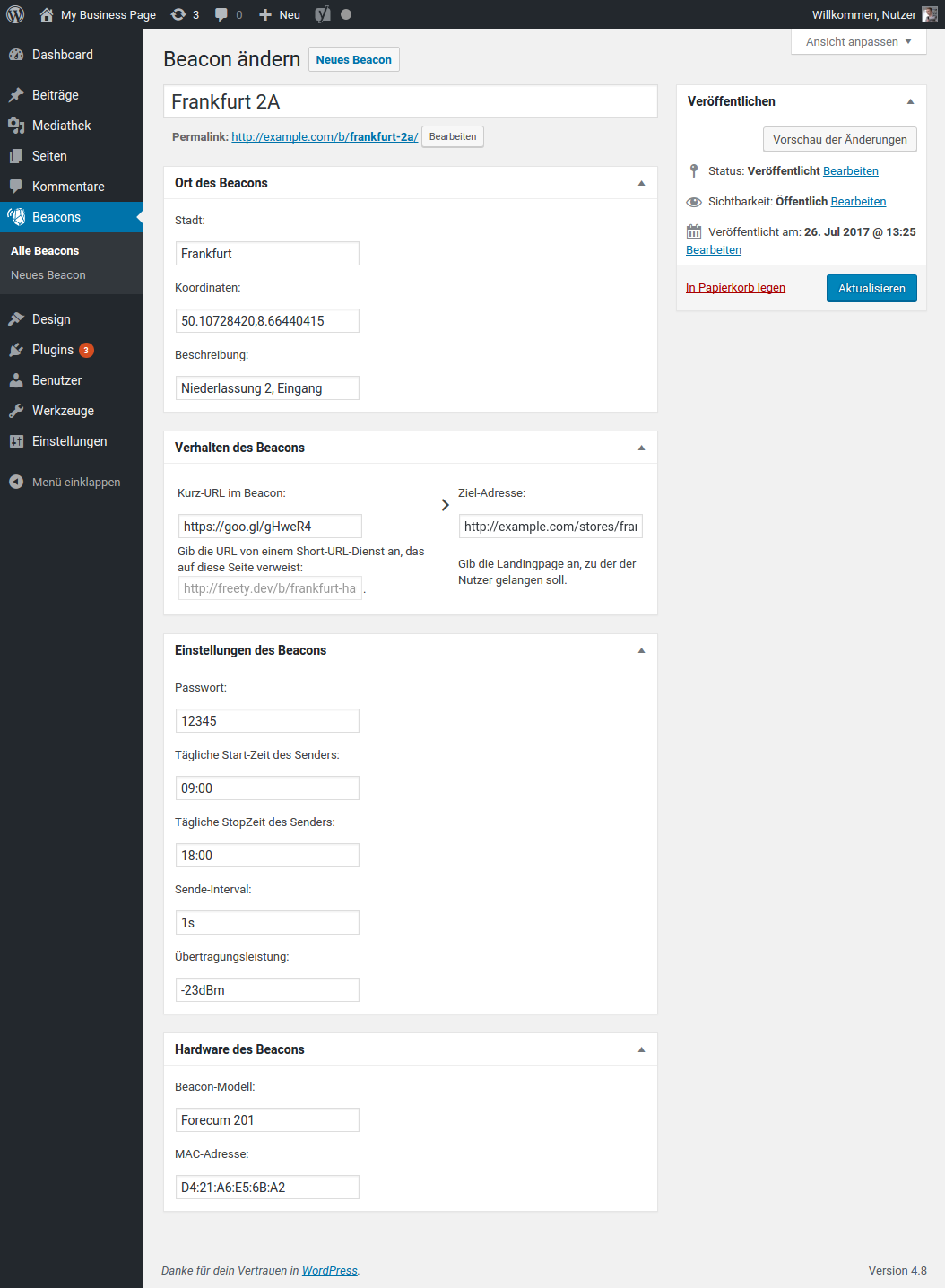
Task: Click the In Papierkorb legen link
Action: click(x=735, y=288)
